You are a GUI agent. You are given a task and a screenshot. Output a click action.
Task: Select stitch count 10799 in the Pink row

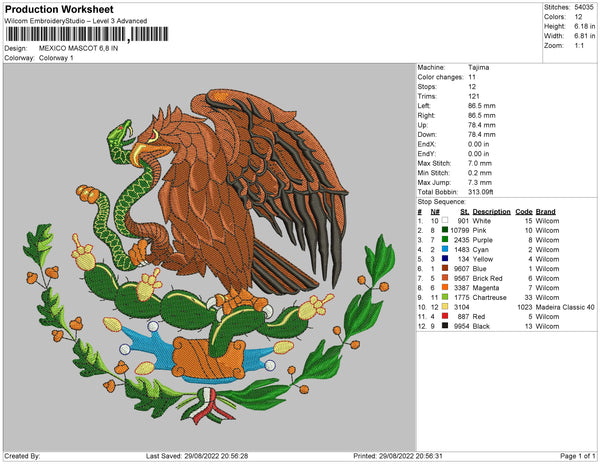coord(460,230)
